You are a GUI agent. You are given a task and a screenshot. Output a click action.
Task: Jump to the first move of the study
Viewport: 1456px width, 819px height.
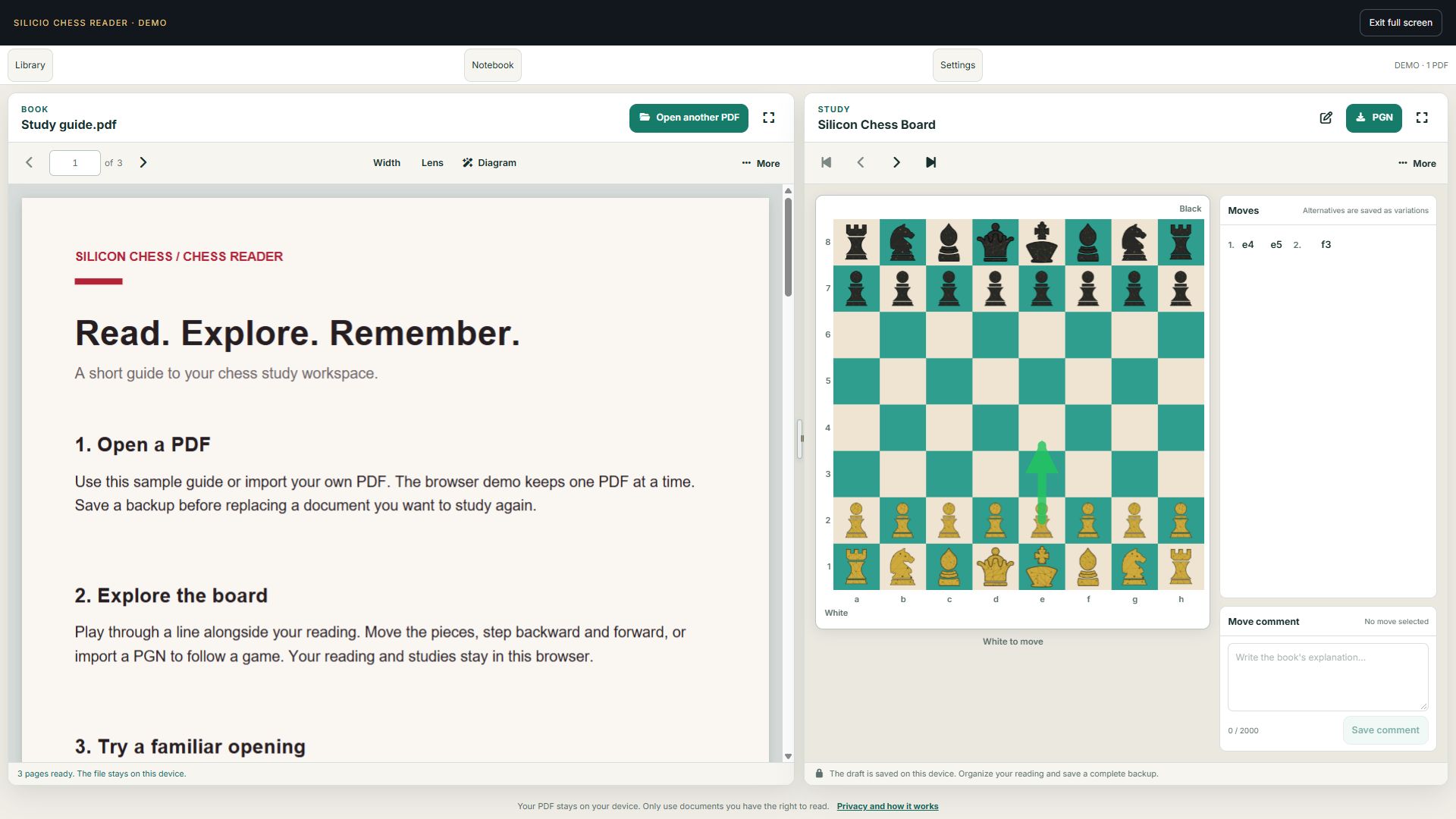click(826, 162)
